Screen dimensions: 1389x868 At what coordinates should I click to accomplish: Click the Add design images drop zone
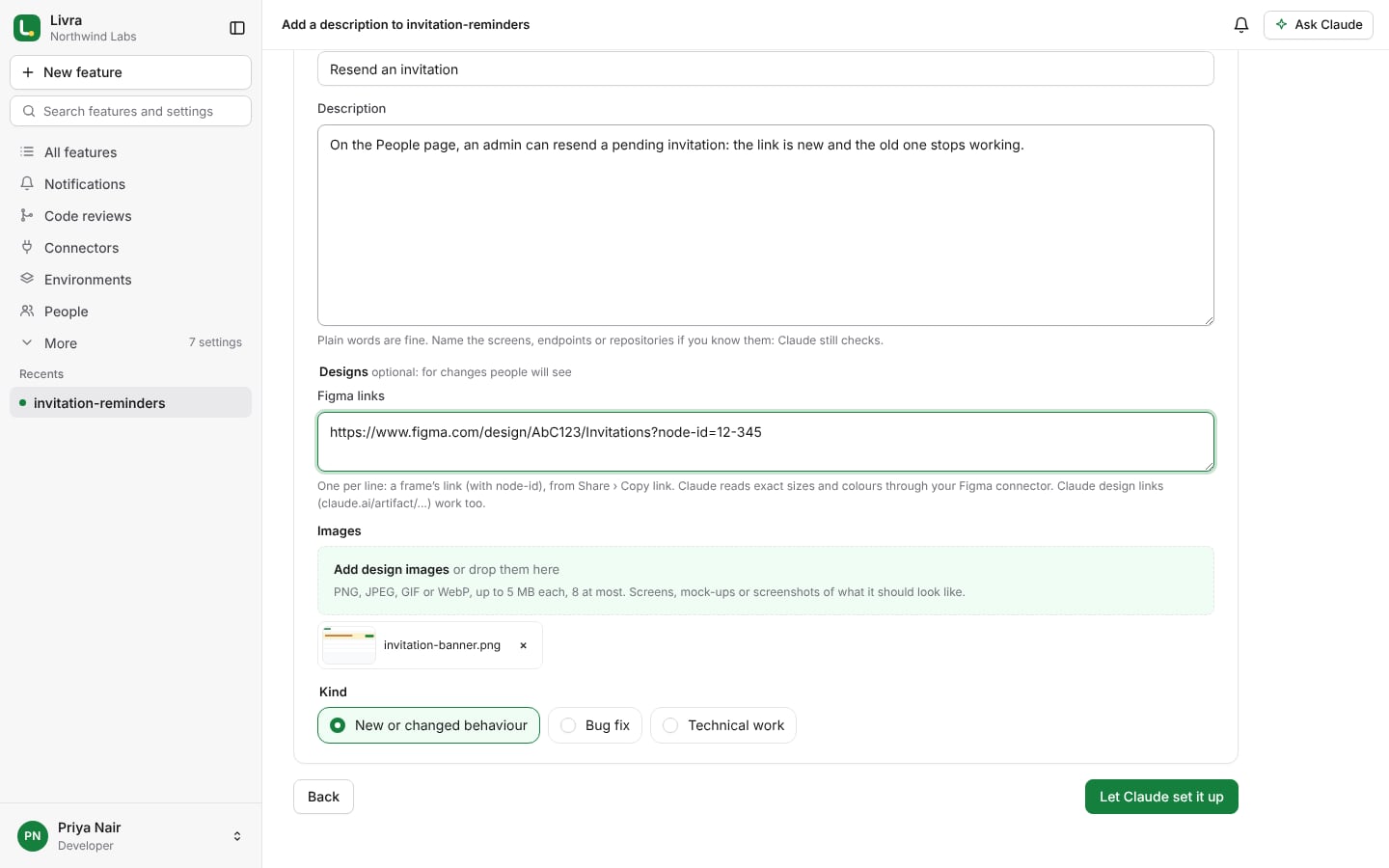tap(766, 581)
